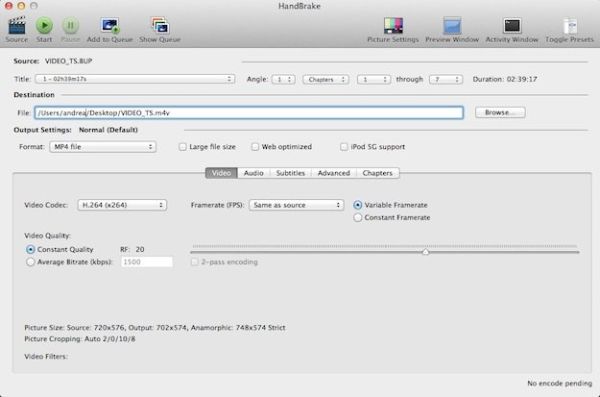Viewport: 600px width, 397px height.
Task: Open Picture Settings from the toolbar
Action: pyautogui.click(x=393, y=26)
